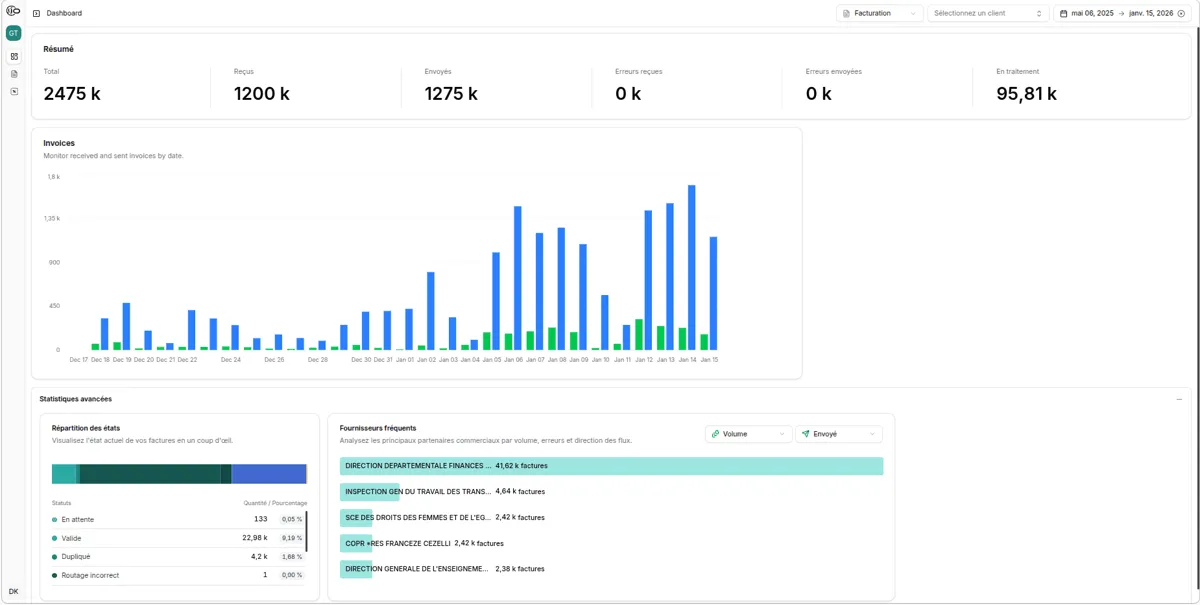Click the DIRECTION GENERALE DE L'ENSEIGNEMENT bar

355,569
